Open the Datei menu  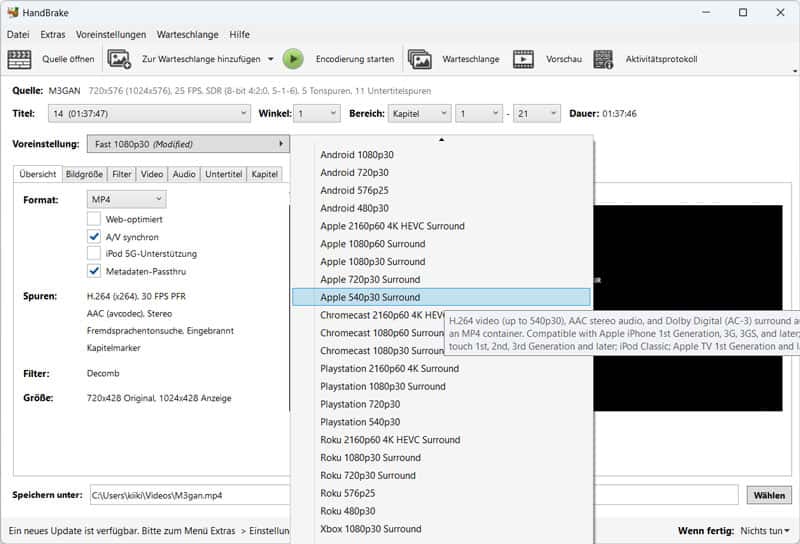coord(18,34)
